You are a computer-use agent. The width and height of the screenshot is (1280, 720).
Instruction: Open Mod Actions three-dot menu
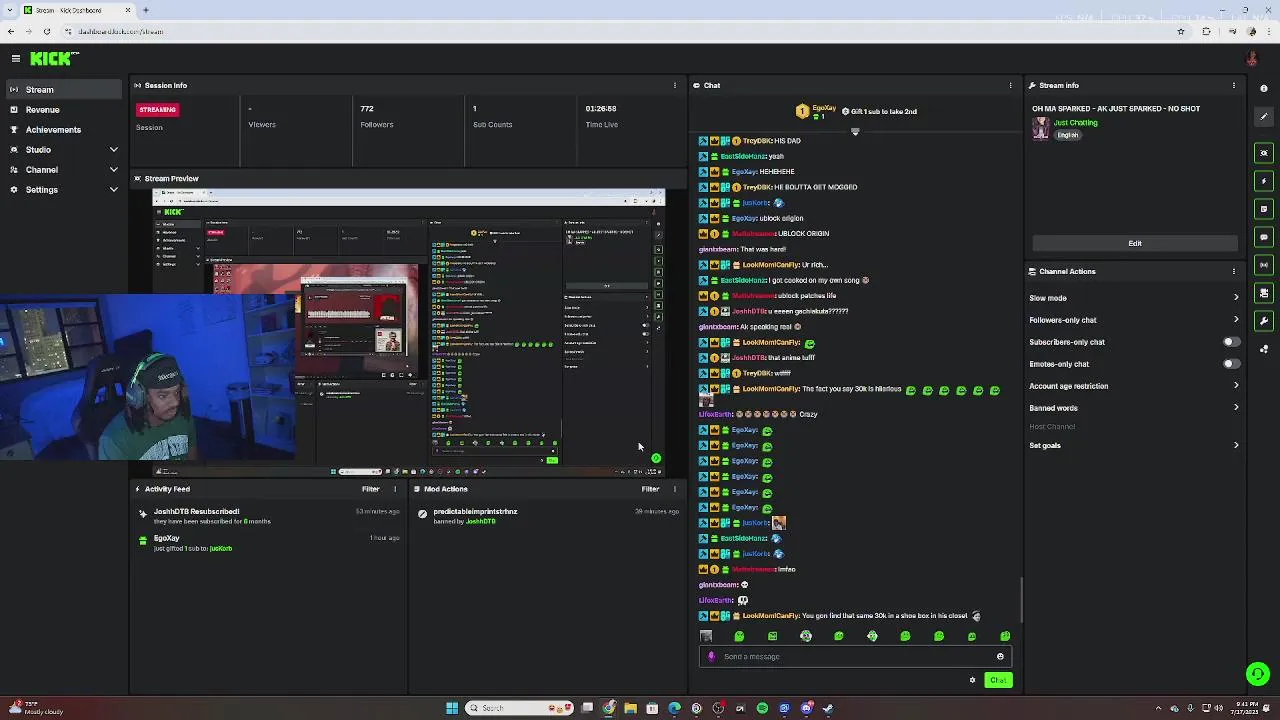[675, 489]
